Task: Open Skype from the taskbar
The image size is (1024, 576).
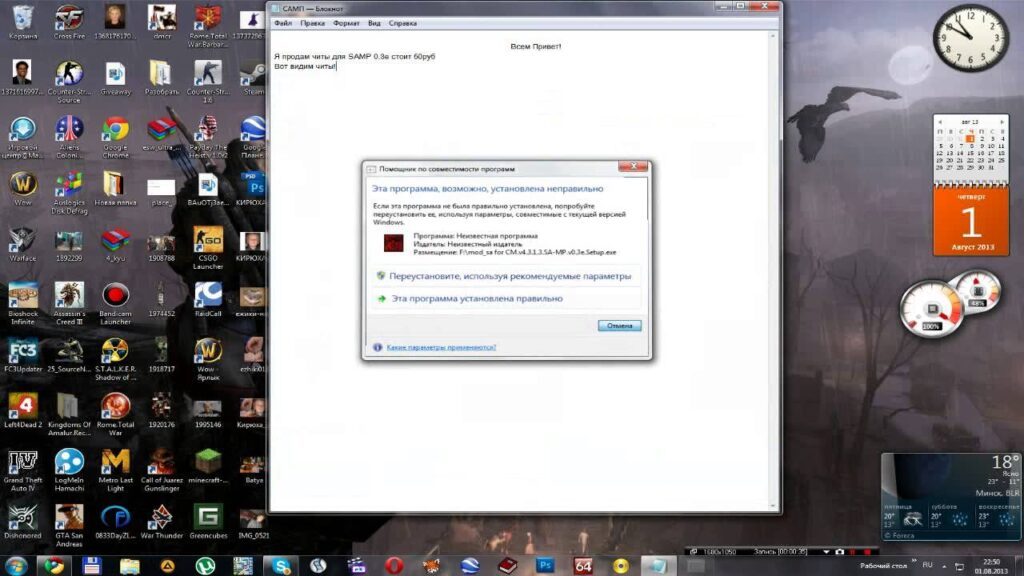Action: click(281, 566)
